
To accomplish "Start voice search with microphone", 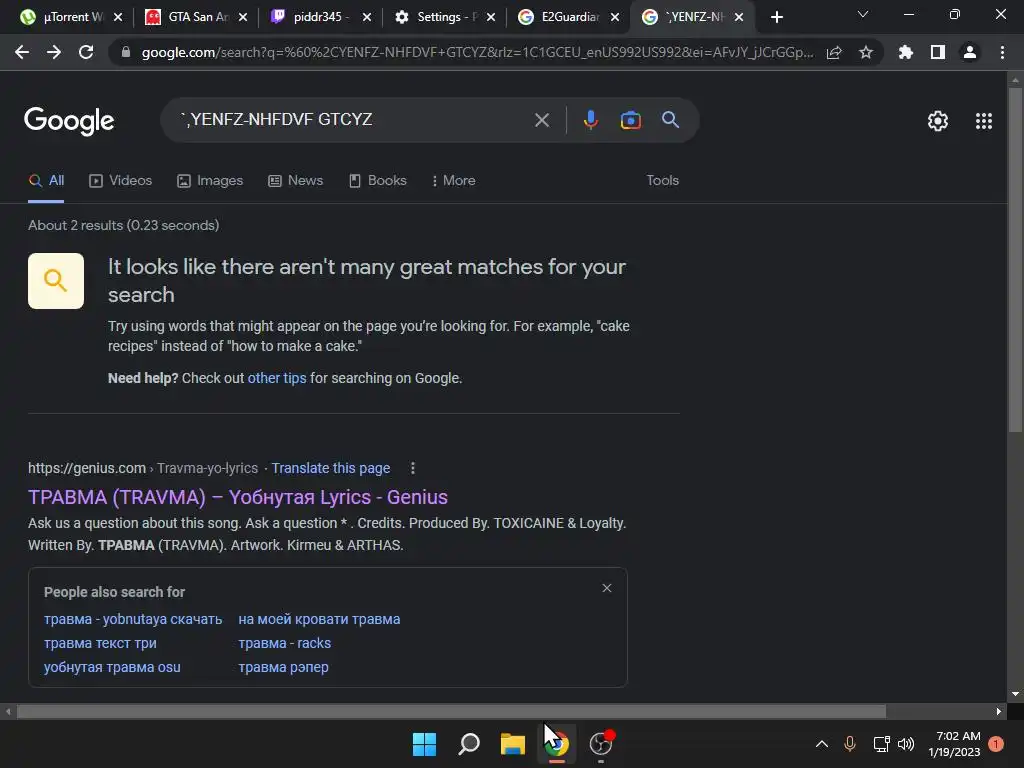I will tap(590, 120).
